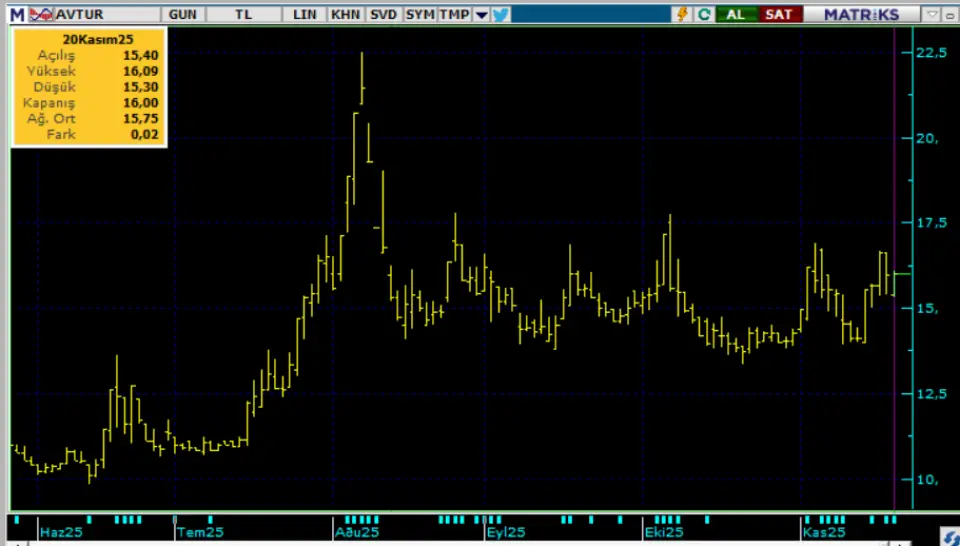Open the dropdown arrow next to TMP
The image size is (960, 546).
tap(481, 14)
